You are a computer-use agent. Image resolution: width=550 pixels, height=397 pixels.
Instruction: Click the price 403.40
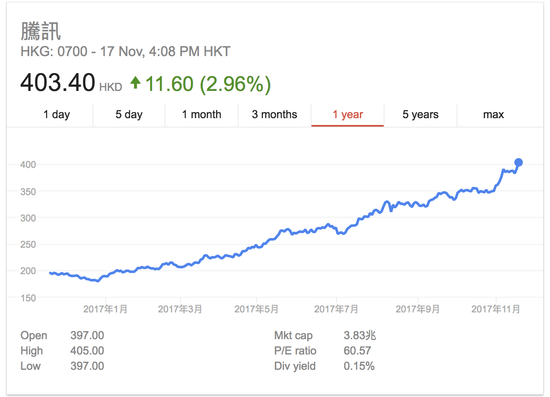58,83
